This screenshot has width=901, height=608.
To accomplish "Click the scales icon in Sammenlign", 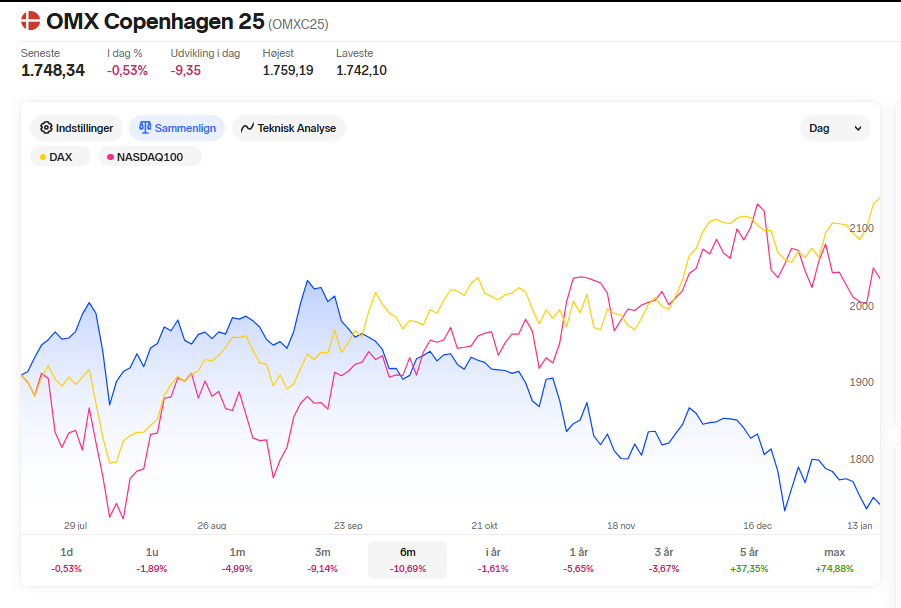I will click(145, 128).
